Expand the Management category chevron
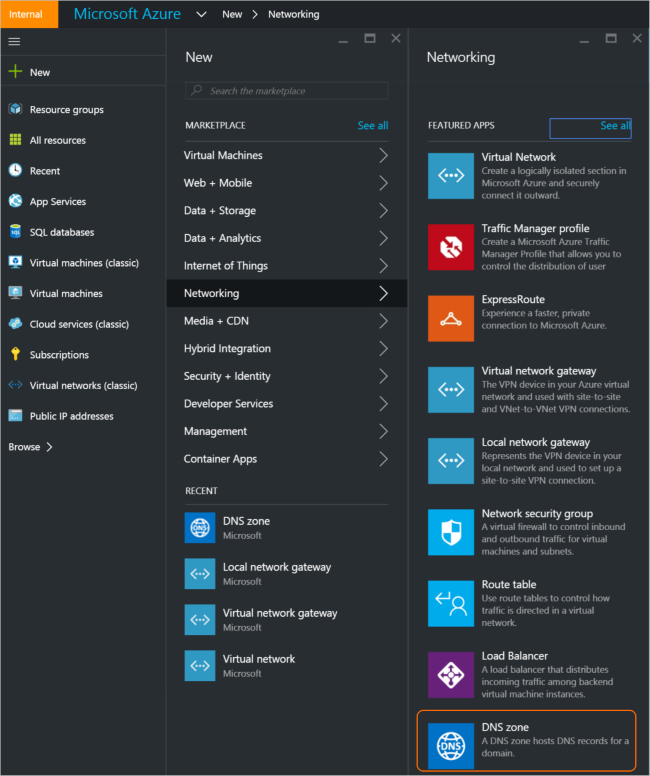650x776 pixels. coord(384,432)
